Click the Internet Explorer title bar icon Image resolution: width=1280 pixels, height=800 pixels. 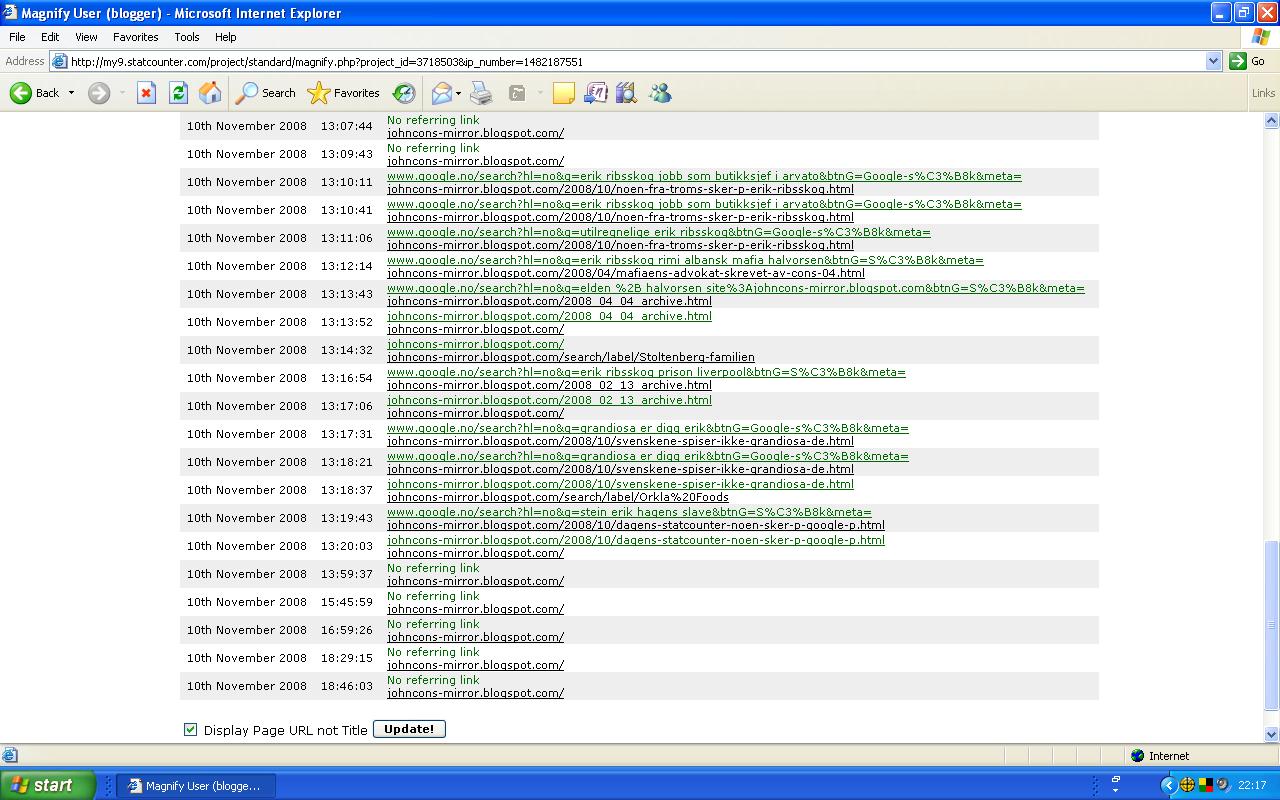pos(11,13)
